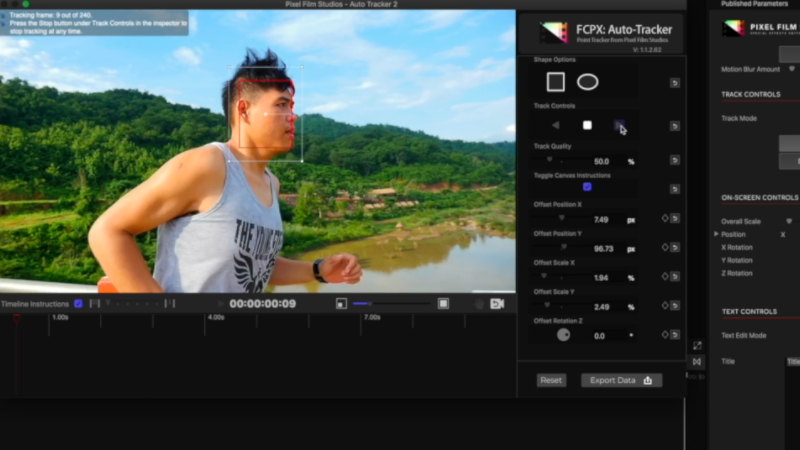Select the Text Edit Mode parameter
800x450 pixels.
[744, 335]
